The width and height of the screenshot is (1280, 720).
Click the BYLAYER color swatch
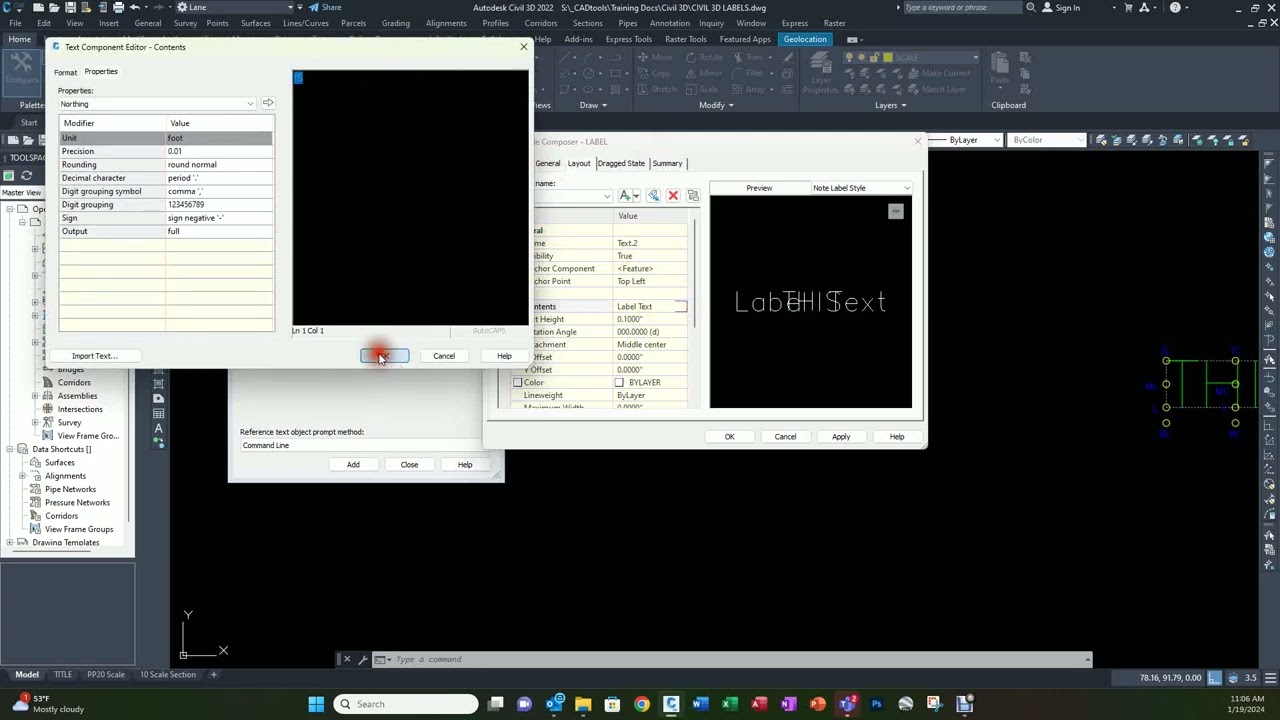coord(619,383)
